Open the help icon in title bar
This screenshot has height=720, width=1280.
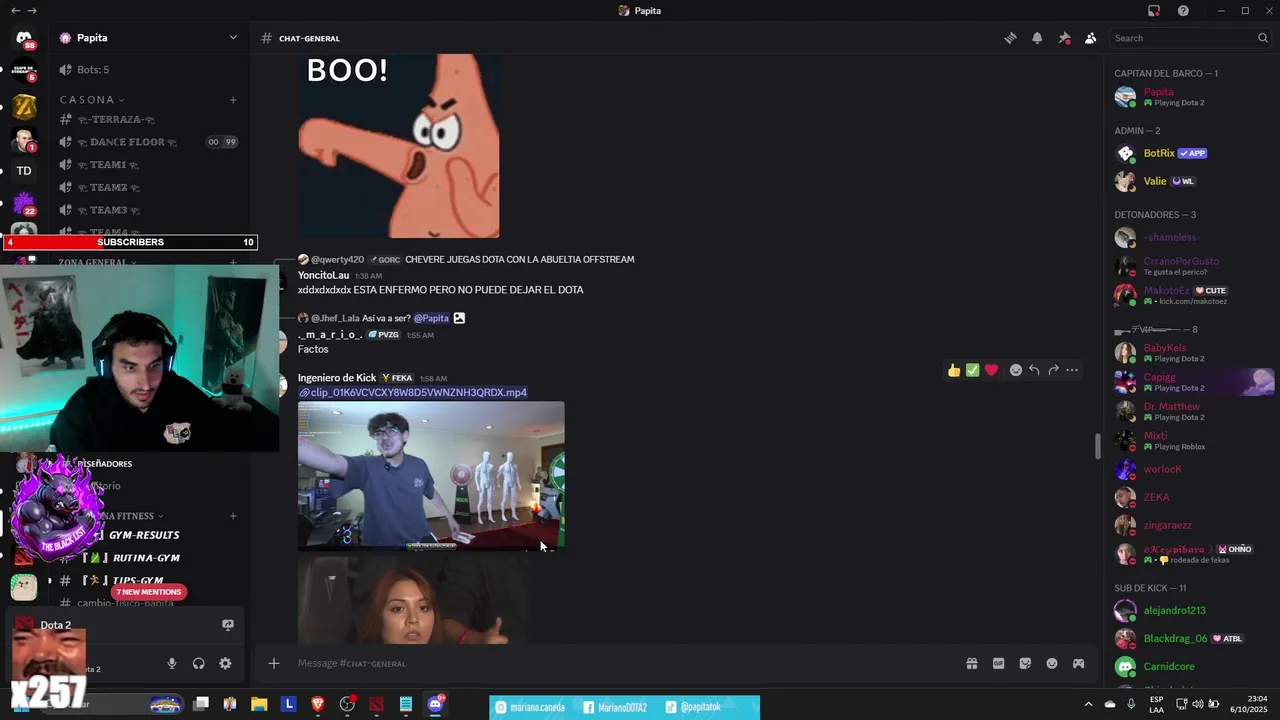tap(1183, 10)
